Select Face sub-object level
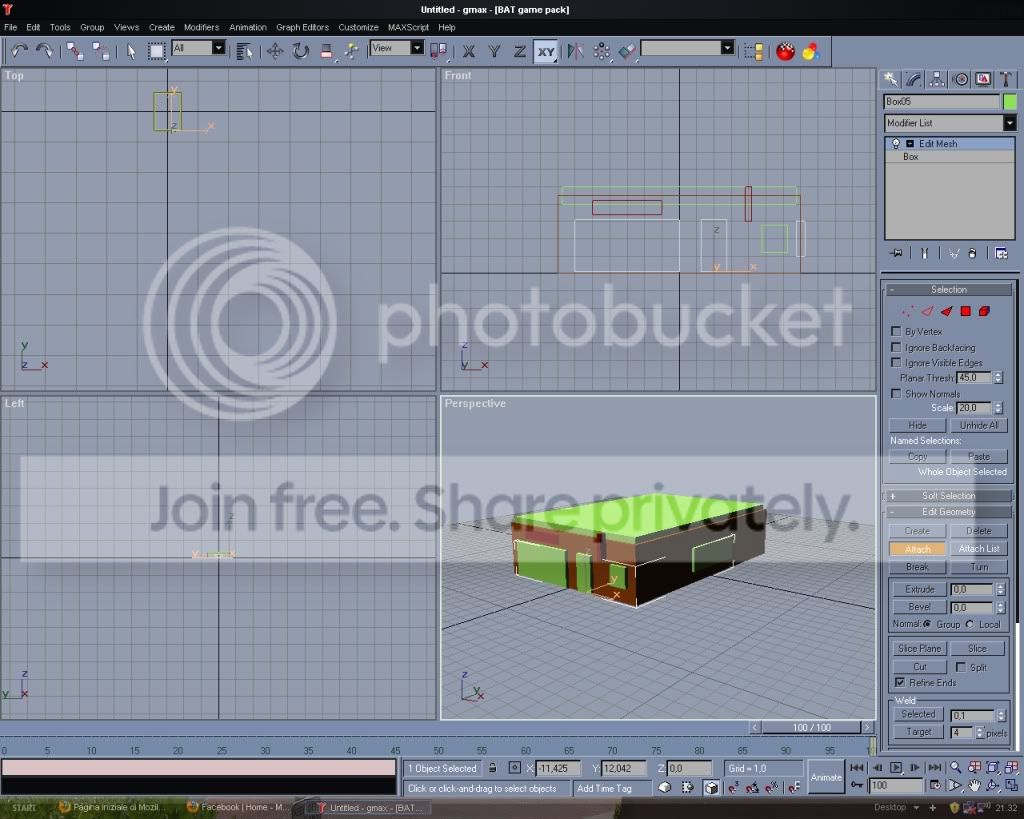Screen dimensions: 1024x819 (x=947, y=311)
